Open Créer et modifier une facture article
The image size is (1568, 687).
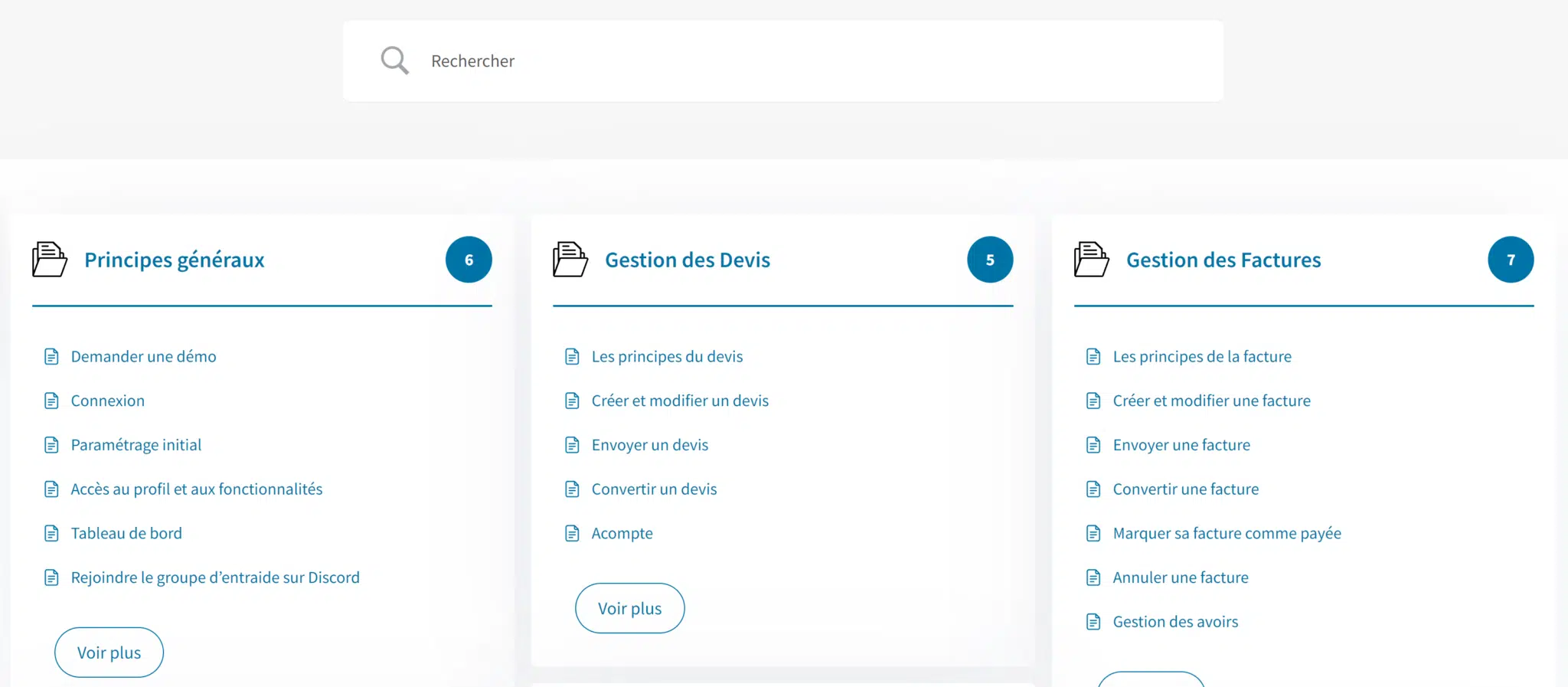pyautogui.click(x=1211, y=401)
